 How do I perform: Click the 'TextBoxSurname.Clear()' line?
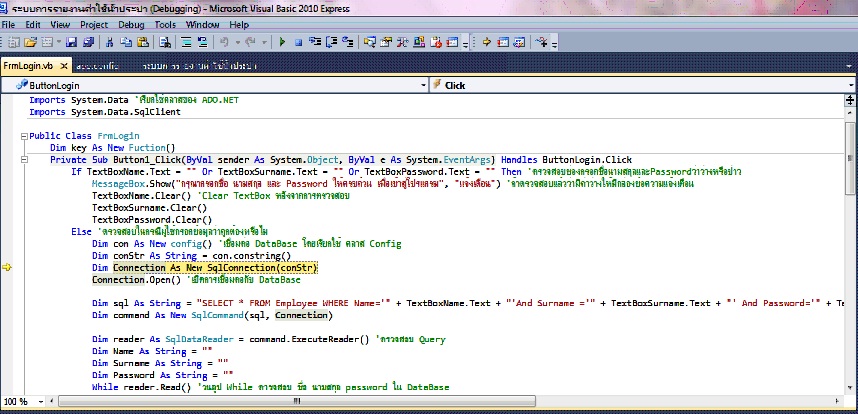(149, 208)
